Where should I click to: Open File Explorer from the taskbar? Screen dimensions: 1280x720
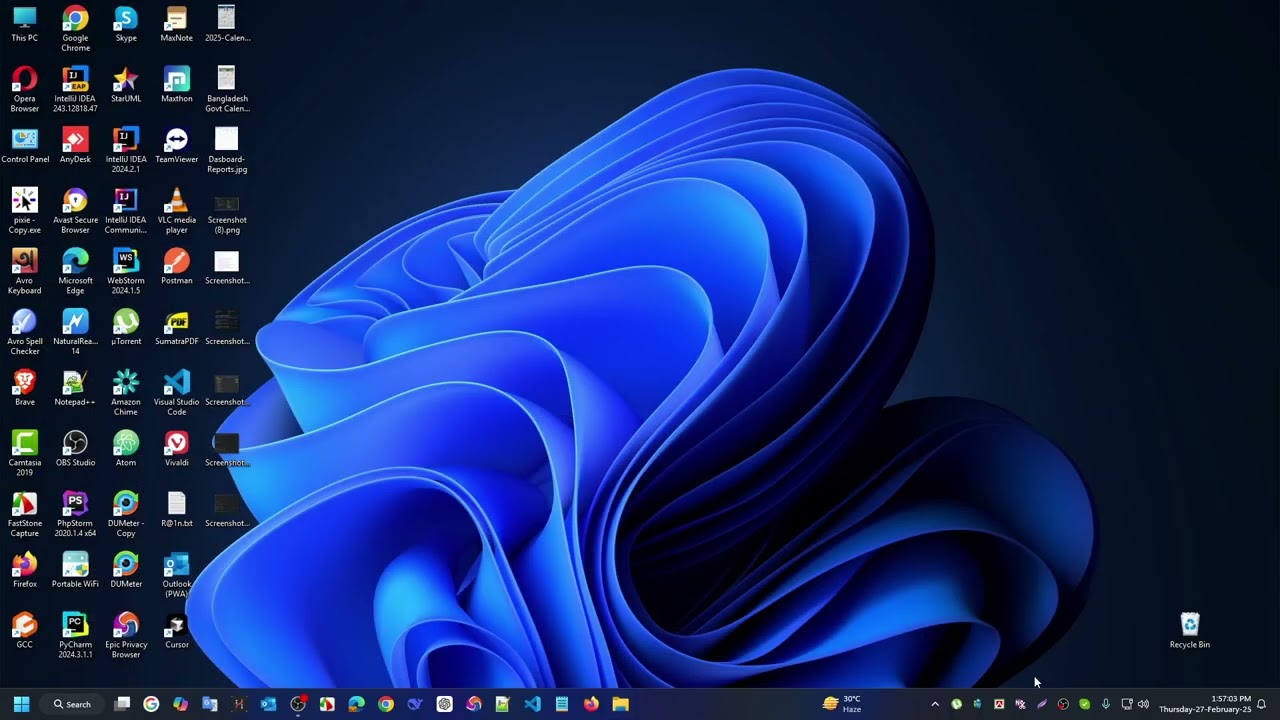pos(620,704)
